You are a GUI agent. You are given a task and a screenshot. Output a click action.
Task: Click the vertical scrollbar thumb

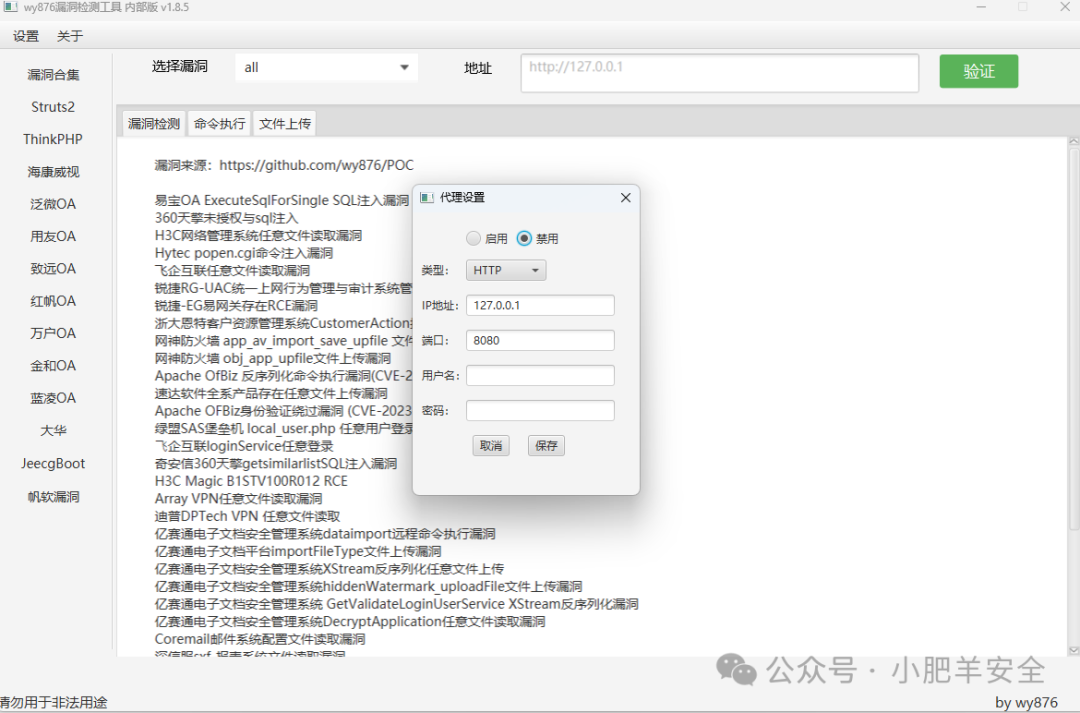(x=1073, y=339)
